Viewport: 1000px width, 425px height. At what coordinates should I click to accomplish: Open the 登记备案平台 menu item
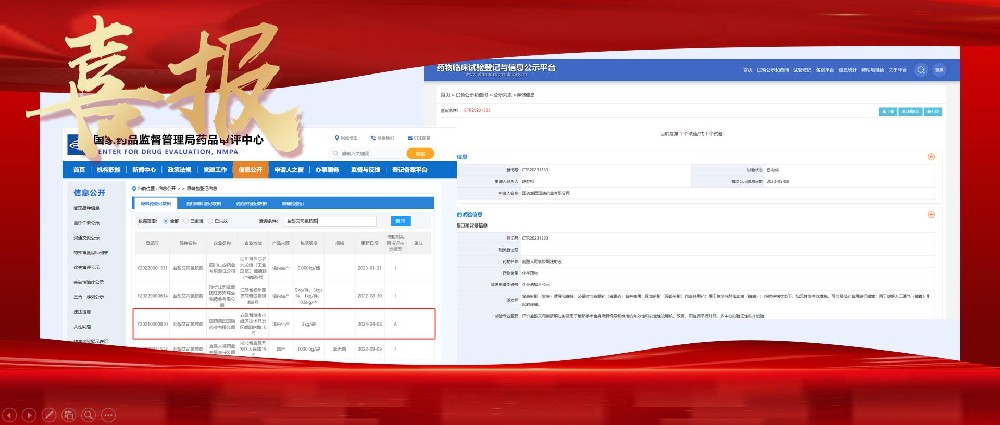pos(409,170)
